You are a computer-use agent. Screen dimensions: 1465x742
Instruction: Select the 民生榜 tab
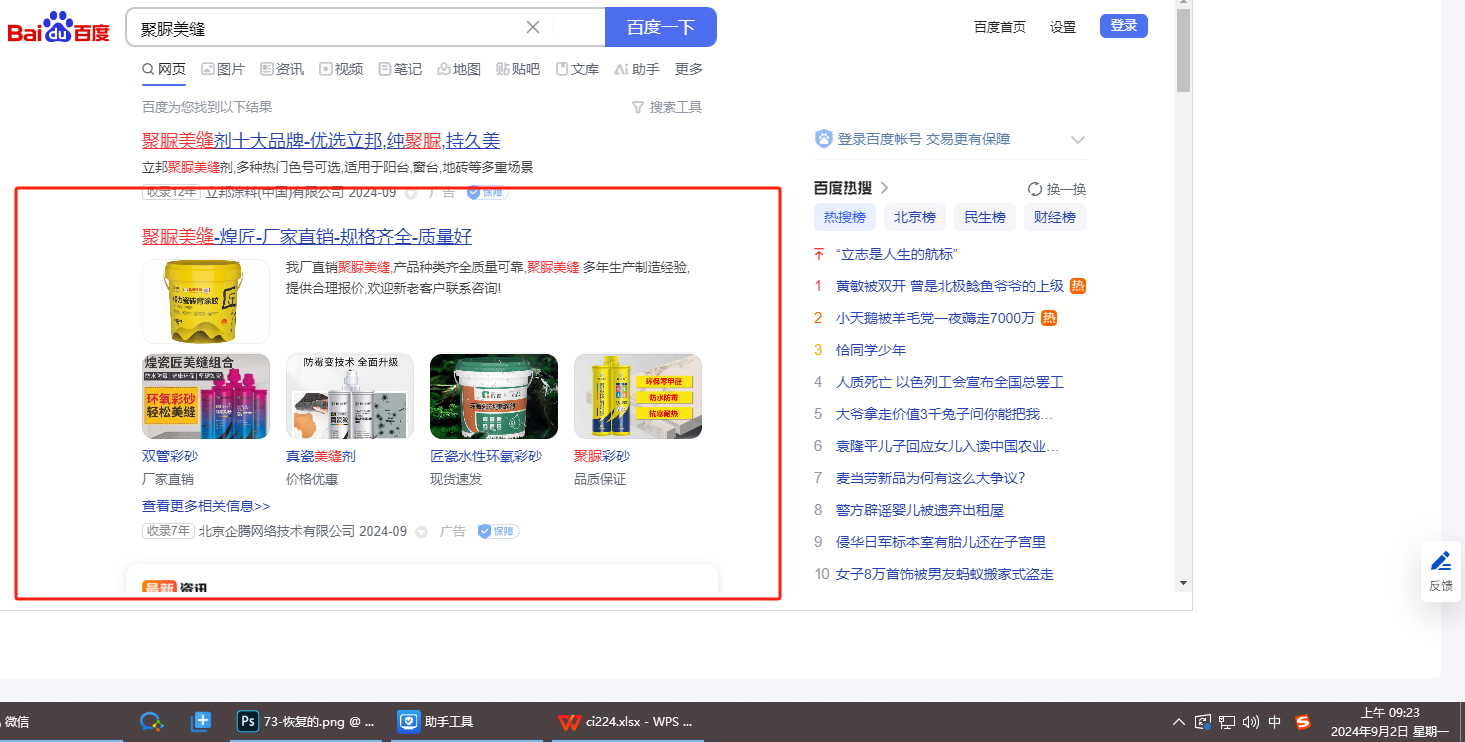985,217
